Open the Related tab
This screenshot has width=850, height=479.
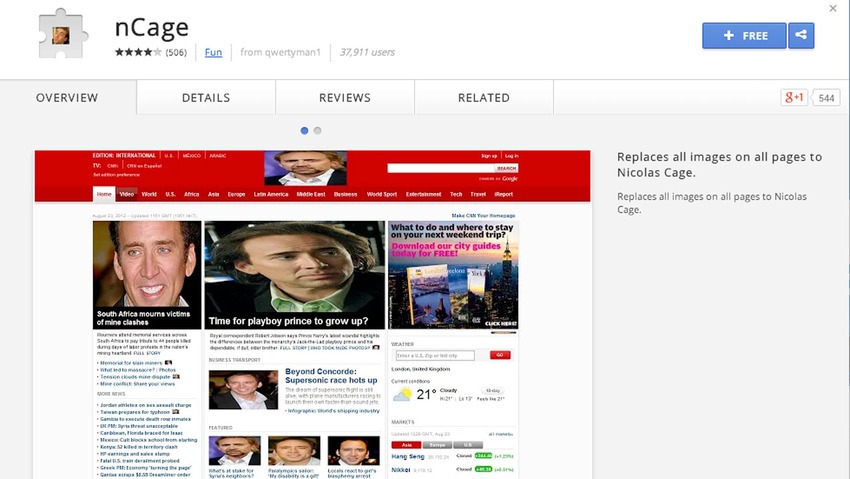pos(484,98)
